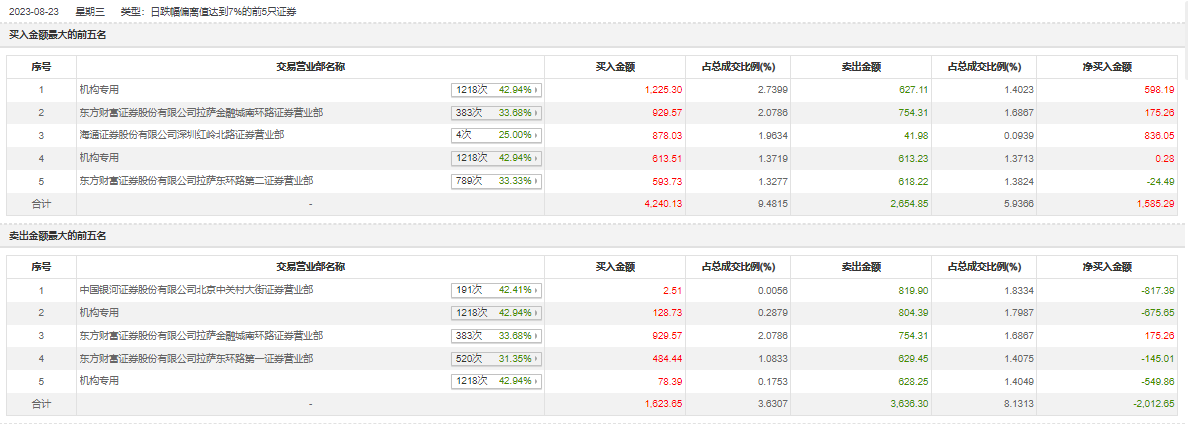Click 中国银河证券北京中关村大街证券营业部 link

(x=196, y=290)
